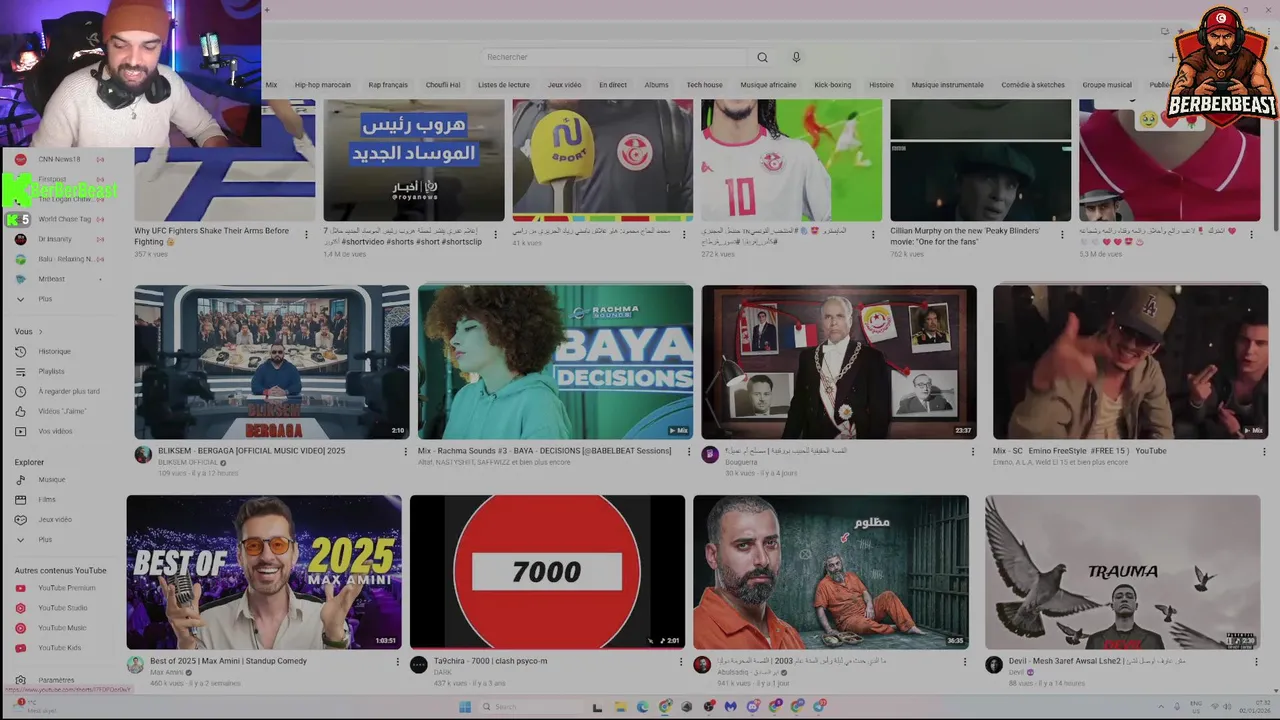1280x720 pixels.
Task: Open the Dr Insanity subscription
Action: (55, 239)
